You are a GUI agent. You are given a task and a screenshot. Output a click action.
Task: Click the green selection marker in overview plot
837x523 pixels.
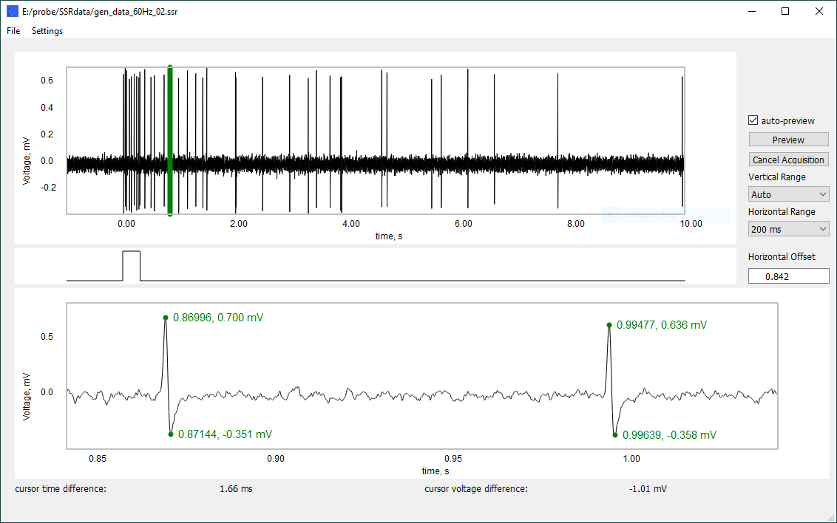170,140
